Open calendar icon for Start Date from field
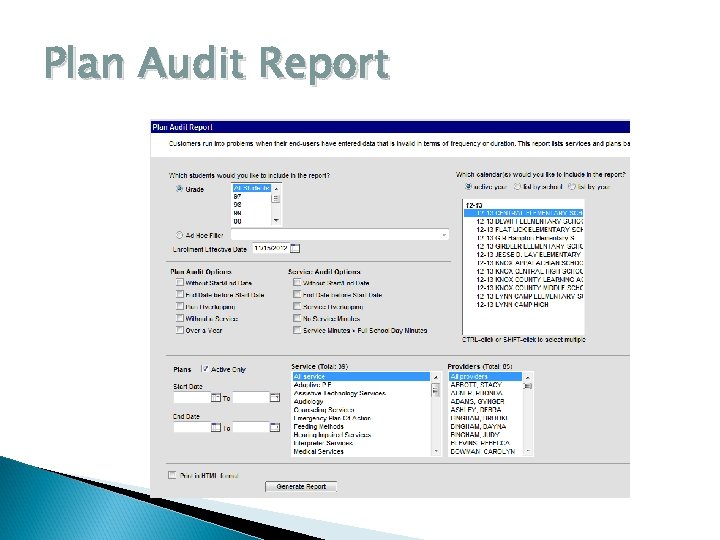Image resolution: width=720 pixels, height=540 pixels. pos(216,398)
